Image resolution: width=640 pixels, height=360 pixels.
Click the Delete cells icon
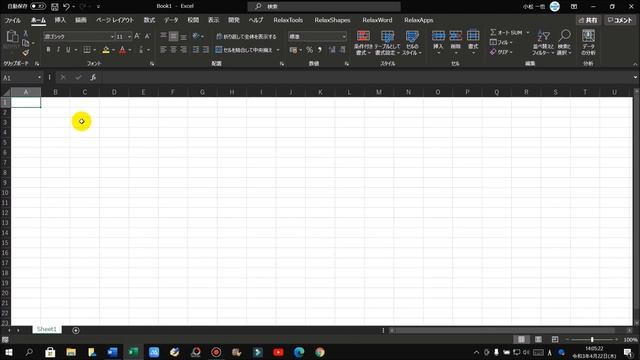click(456, 36)
